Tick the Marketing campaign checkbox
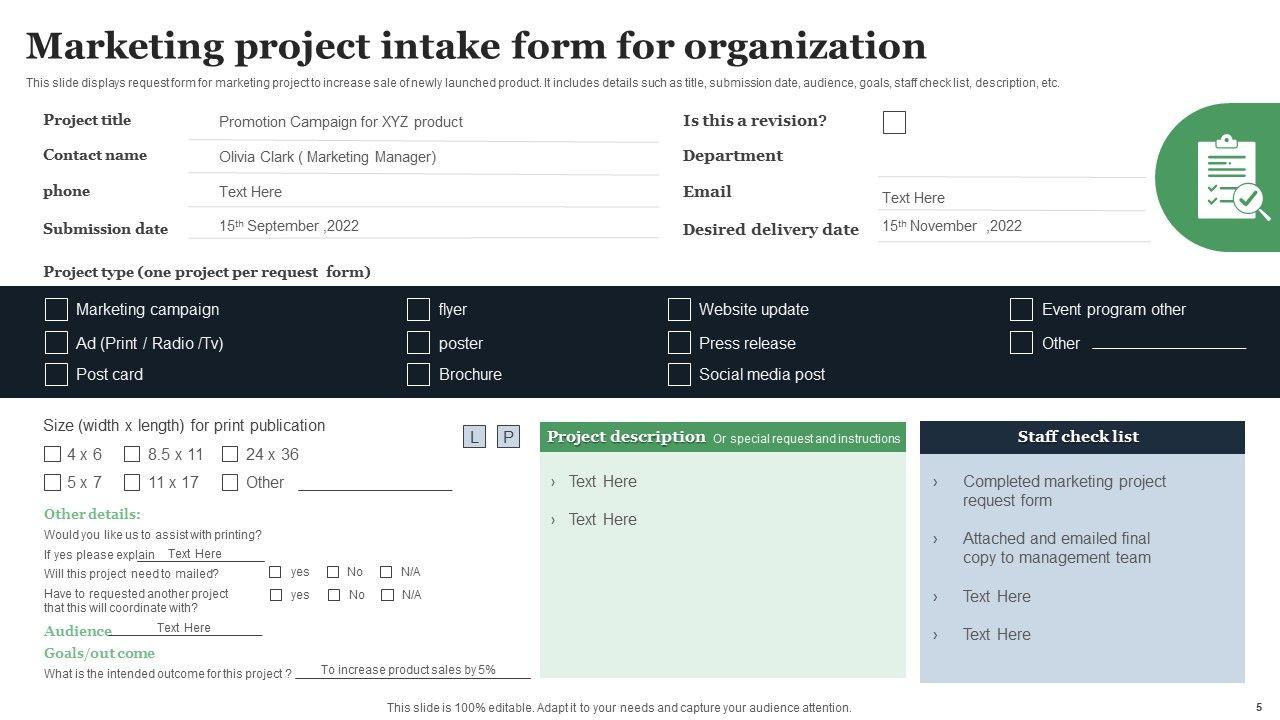The image size is (1280, 720). (57, 310)
